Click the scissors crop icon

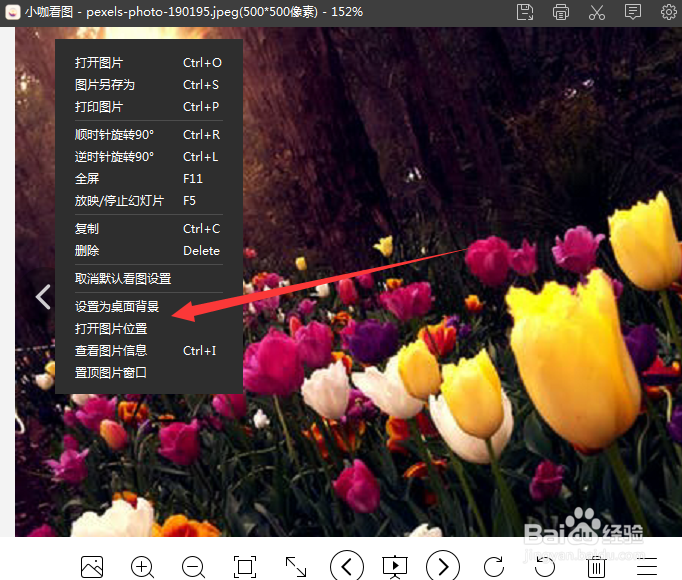pos(597,12)
